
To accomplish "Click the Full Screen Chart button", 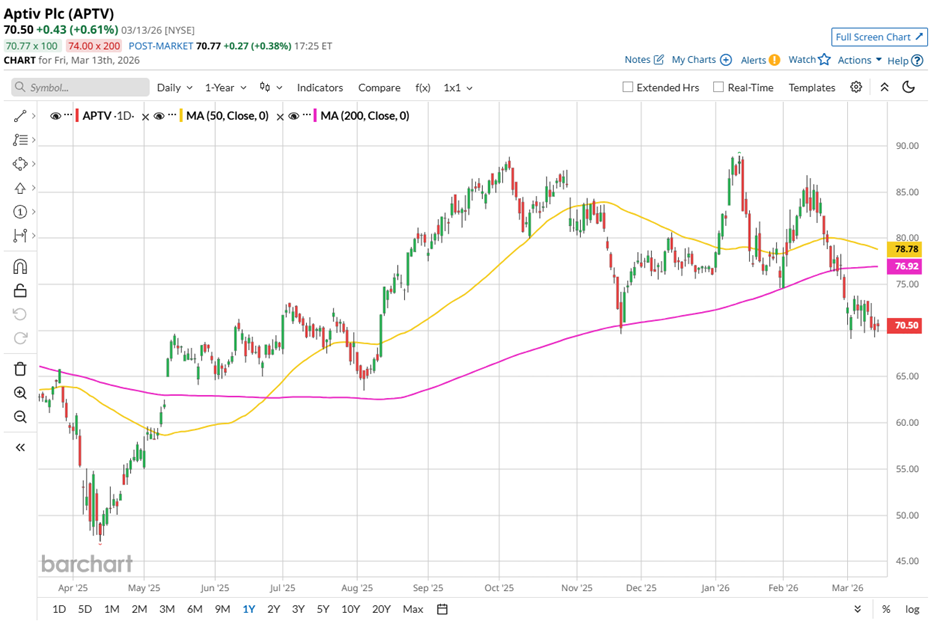I will point(878,37).
